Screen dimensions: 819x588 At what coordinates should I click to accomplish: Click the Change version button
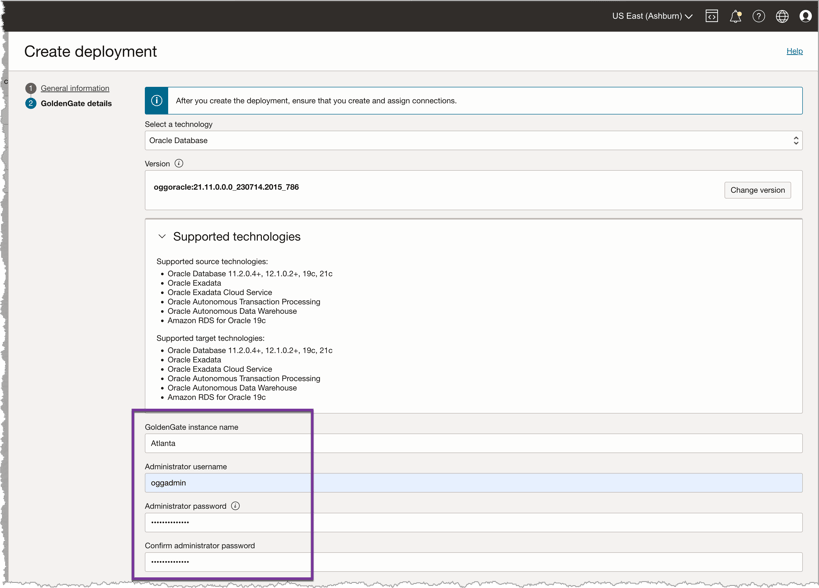point(757,190)
